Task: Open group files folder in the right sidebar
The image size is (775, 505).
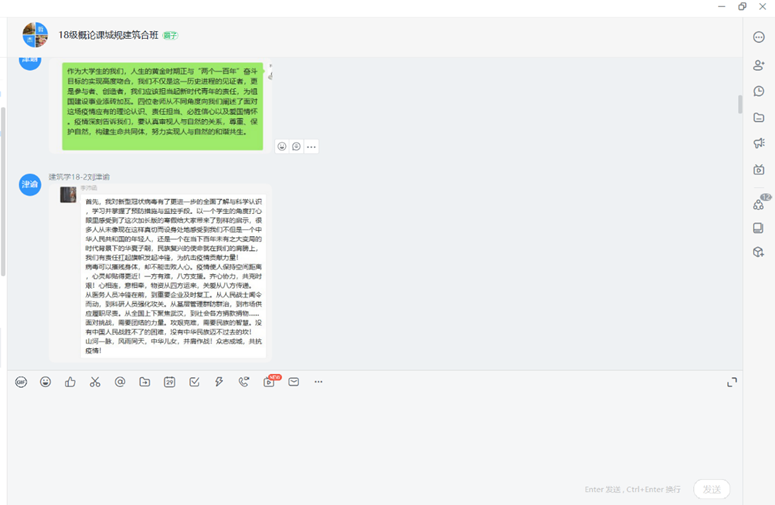Action: pyautogui.click(x=759, y=118)
